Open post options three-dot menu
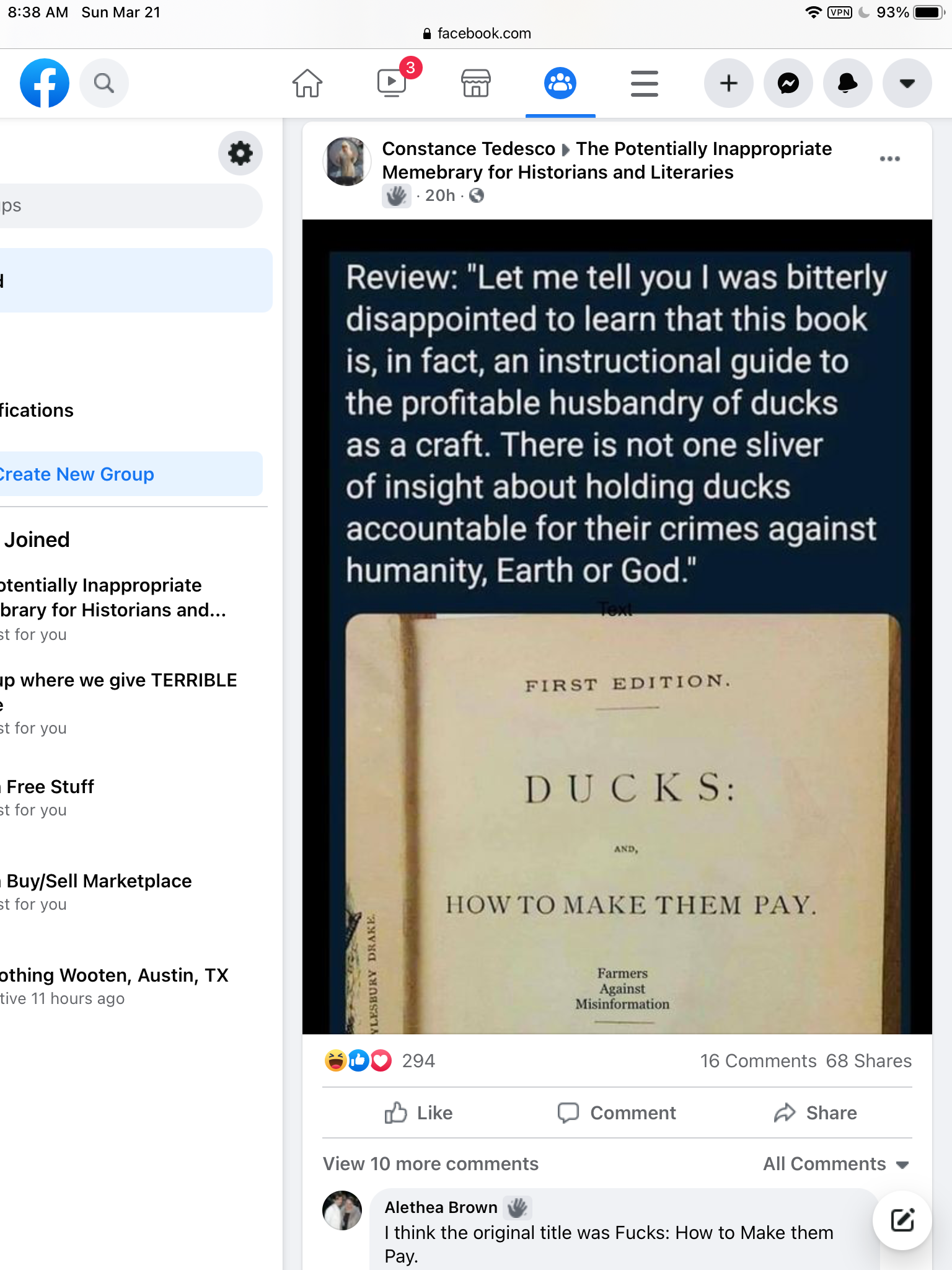Image resolution: width=952 pixels, height=1270 pixels. 890,159
